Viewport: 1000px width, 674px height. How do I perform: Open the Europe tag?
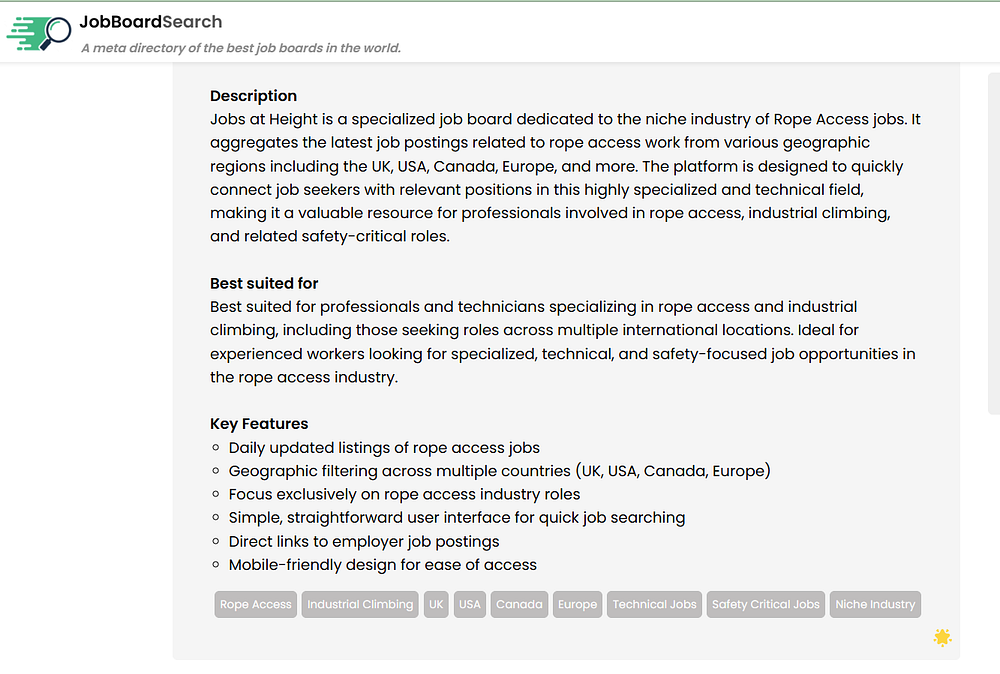(577, 604)
